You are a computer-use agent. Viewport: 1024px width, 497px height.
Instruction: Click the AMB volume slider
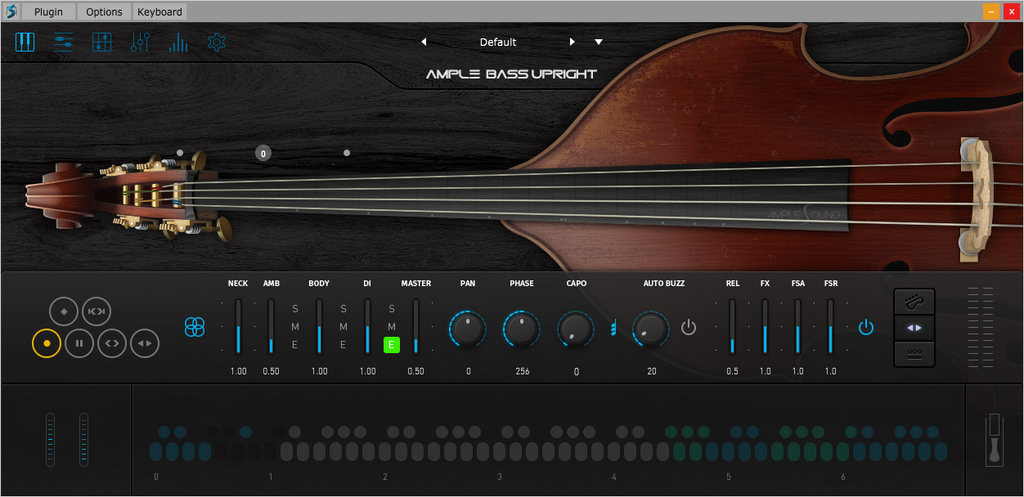point(271,327)
